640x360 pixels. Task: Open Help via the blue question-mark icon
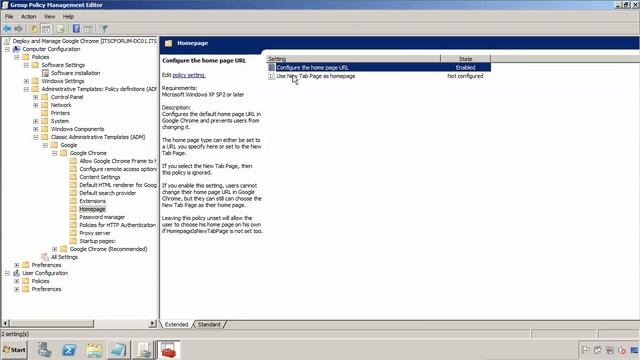[76, 29]
